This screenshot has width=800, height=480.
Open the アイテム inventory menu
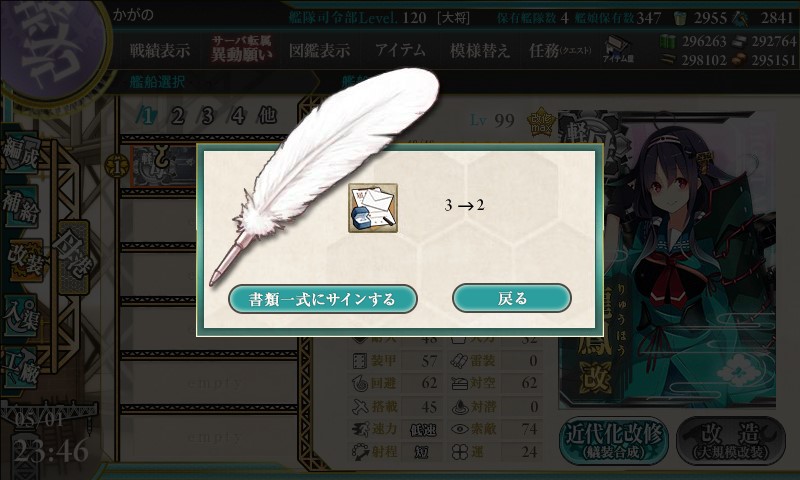(401, 50)
